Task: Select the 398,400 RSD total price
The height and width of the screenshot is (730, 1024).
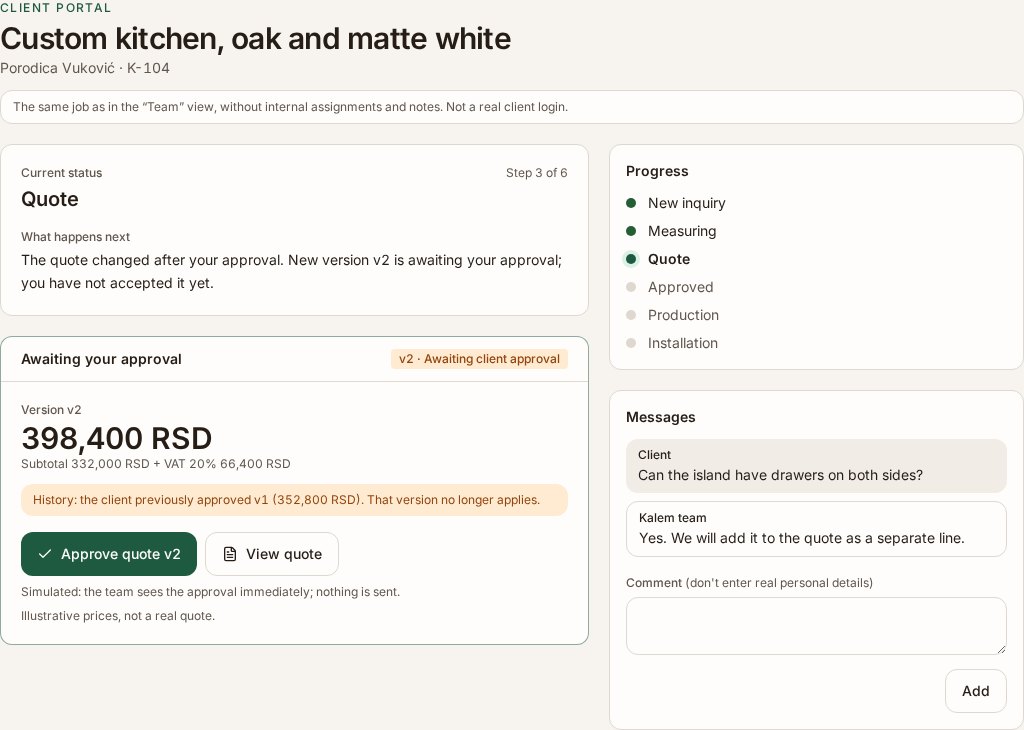Action: (117, 438)
